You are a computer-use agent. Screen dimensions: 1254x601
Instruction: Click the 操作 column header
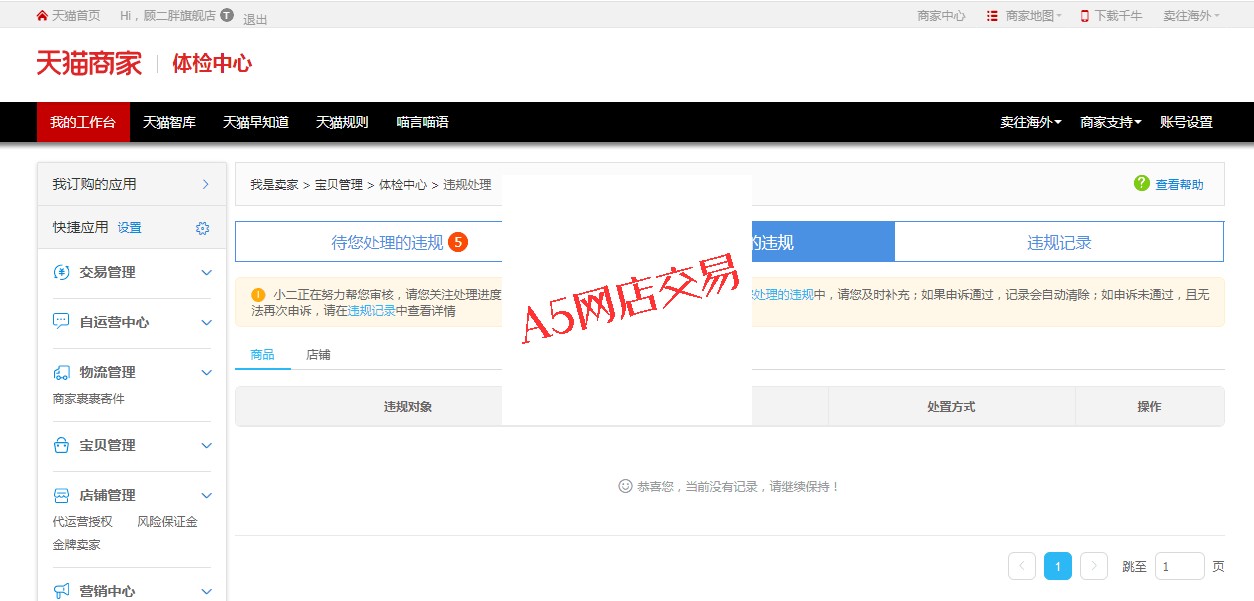tap(1149, 407)
